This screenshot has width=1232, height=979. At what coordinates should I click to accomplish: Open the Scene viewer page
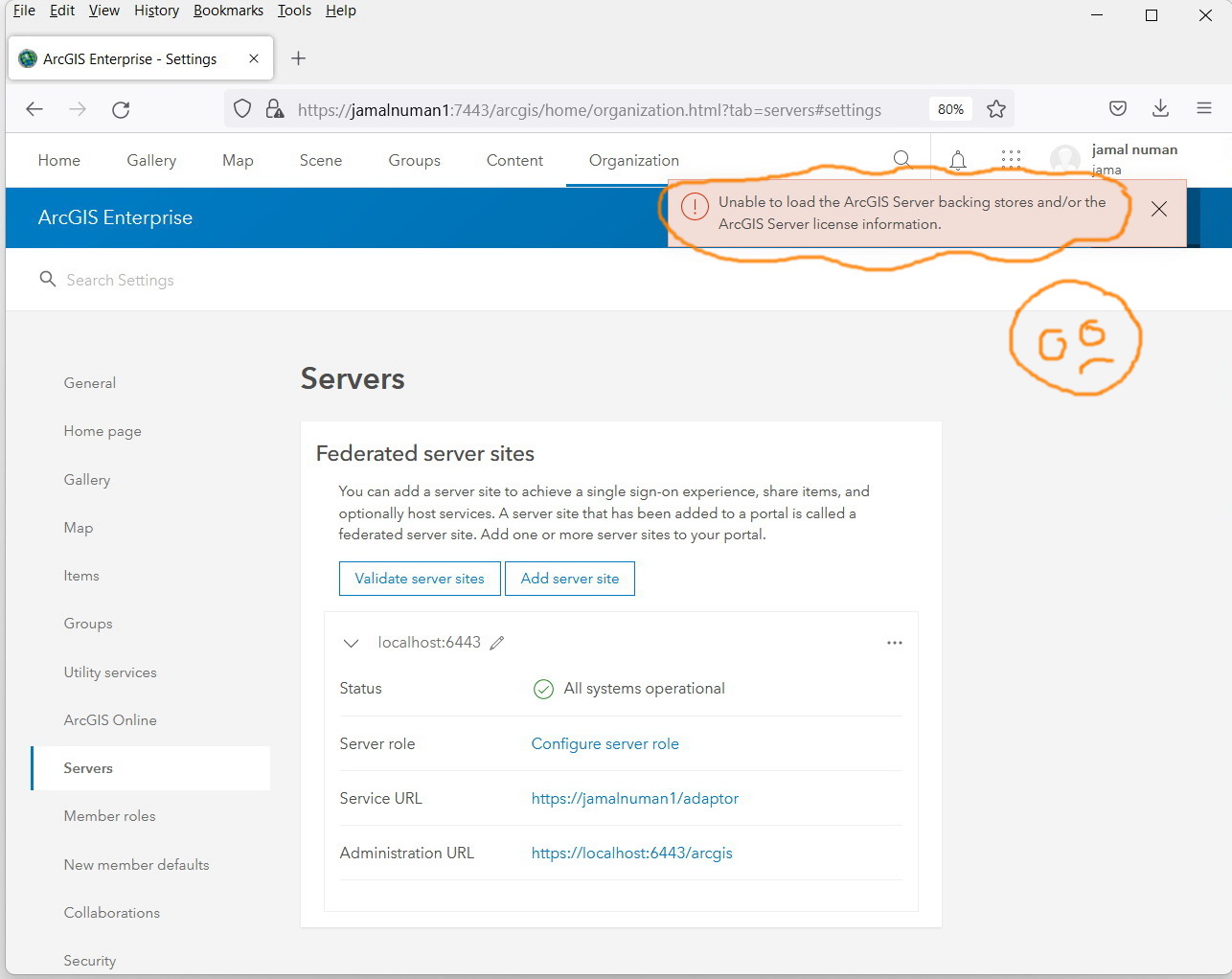(x=321, y=160)
